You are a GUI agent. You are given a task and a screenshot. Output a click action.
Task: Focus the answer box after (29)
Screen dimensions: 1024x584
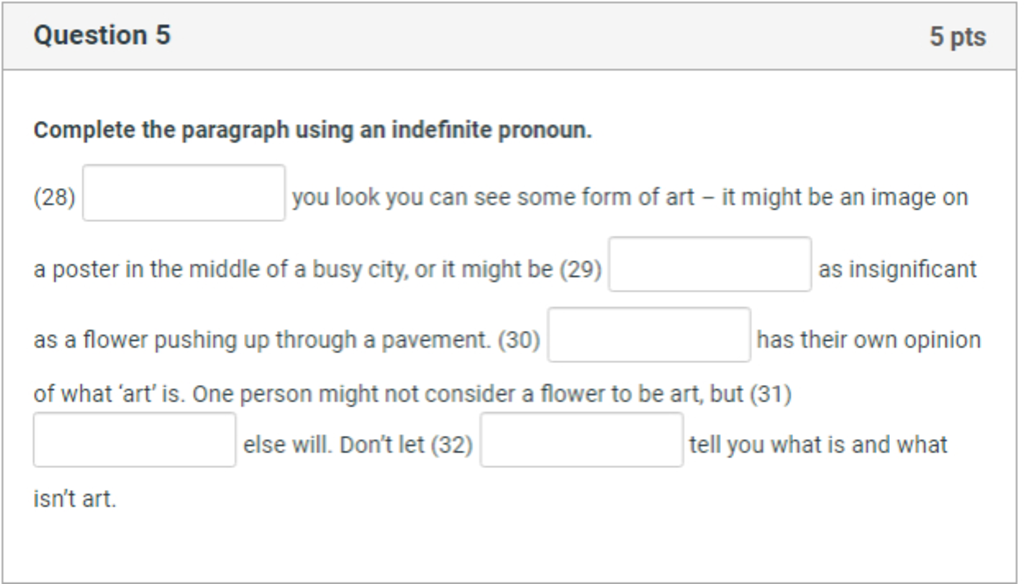[710, 264]
